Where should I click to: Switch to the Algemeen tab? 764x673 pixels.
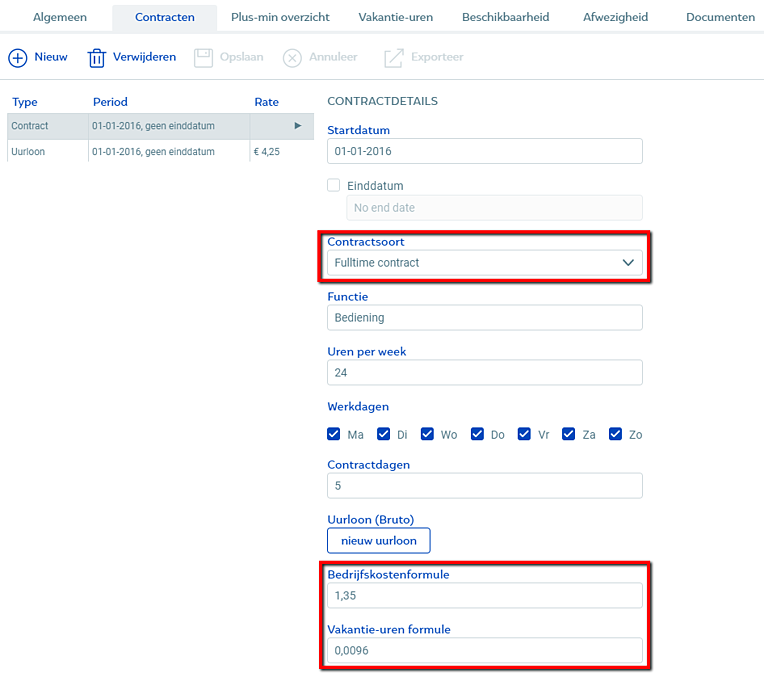(x=60, y=18)
